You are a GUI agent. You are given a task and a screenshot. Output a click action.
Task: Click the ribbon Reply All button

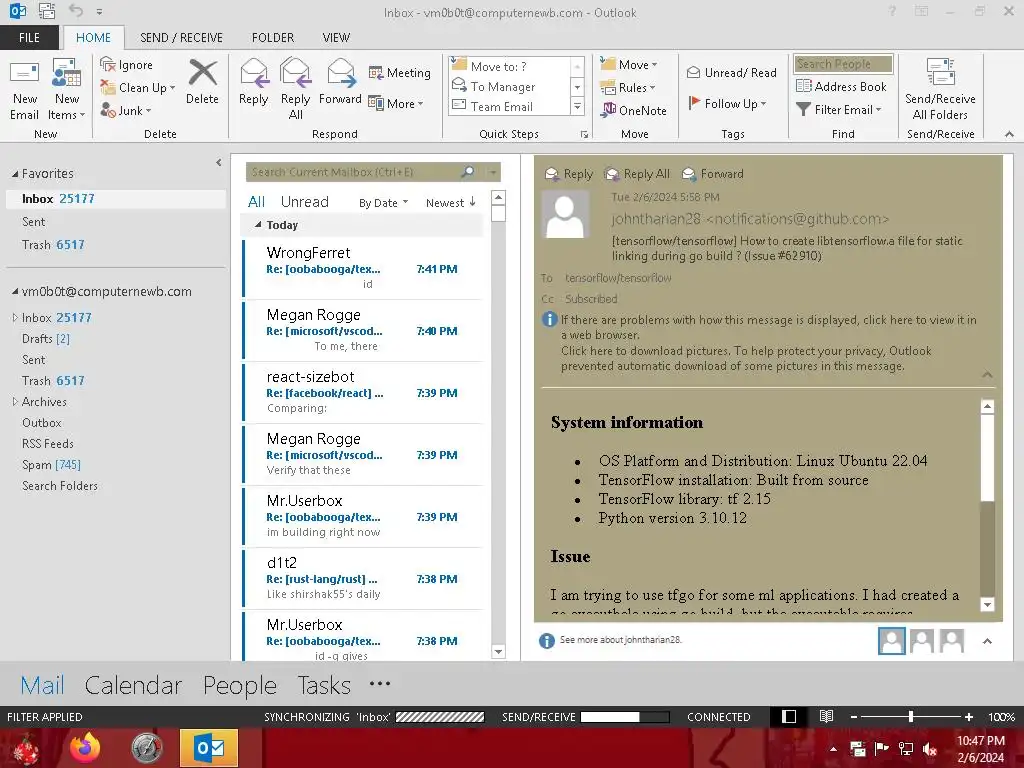295,89
